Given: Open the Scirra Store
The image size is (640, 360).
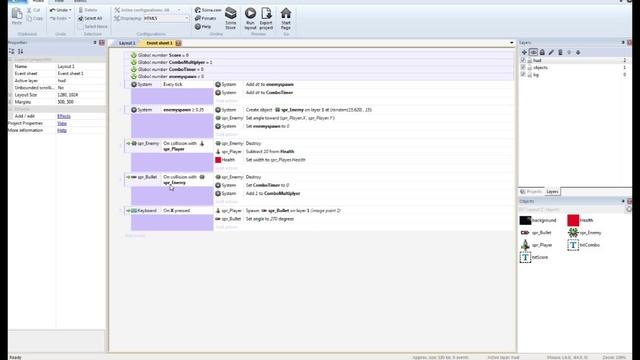Looking at the screenshot, I should coord(231,18).
